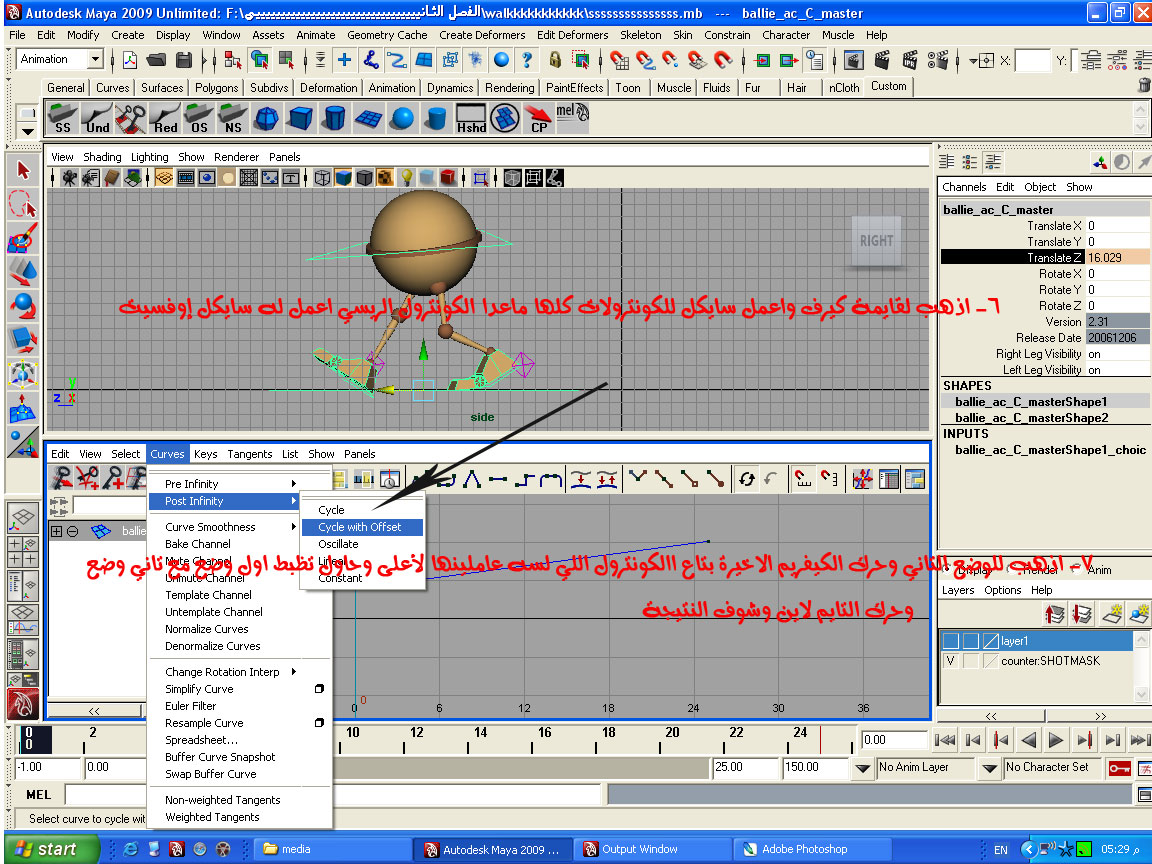
Task: Create a polygon cube from the shelf
Action: coord(300,118)
